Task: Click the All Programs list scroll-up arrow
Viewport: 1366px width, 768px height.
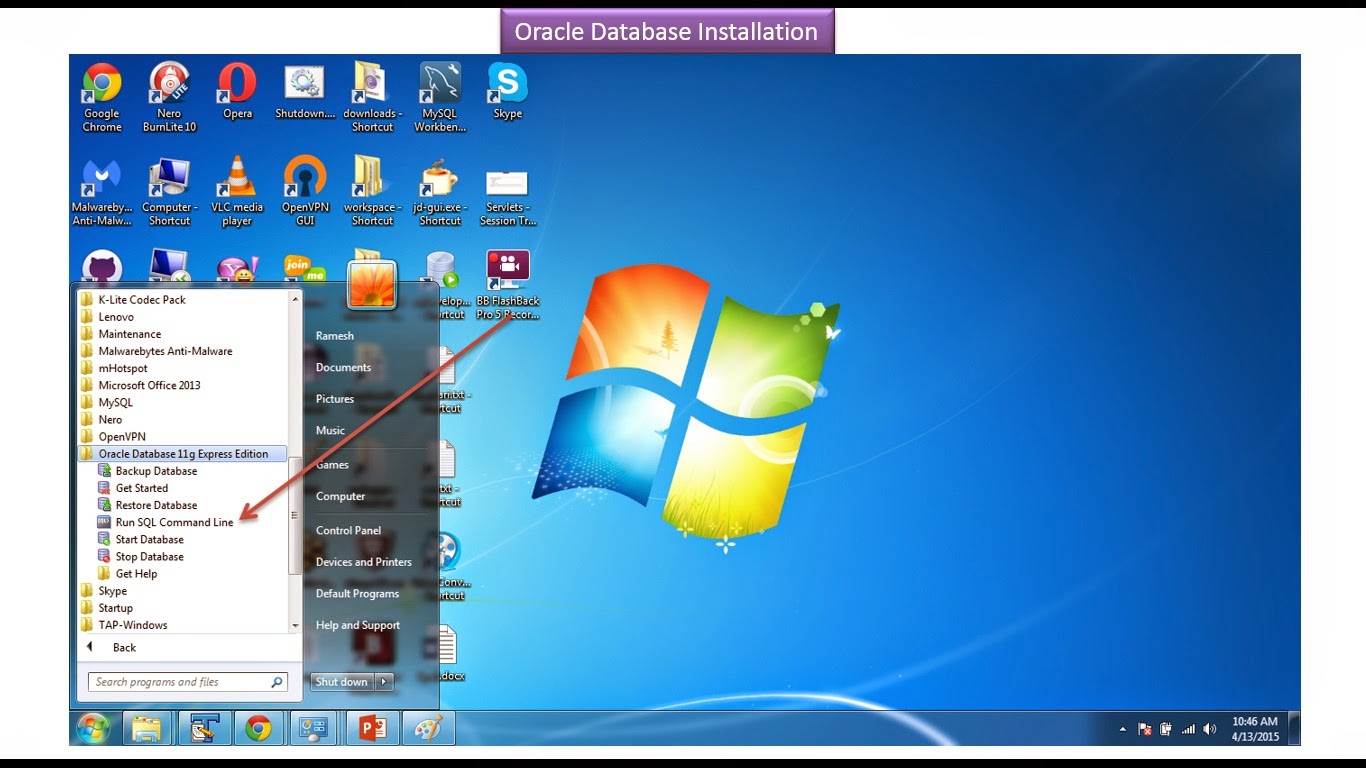Action: click(x=294, y=299)
